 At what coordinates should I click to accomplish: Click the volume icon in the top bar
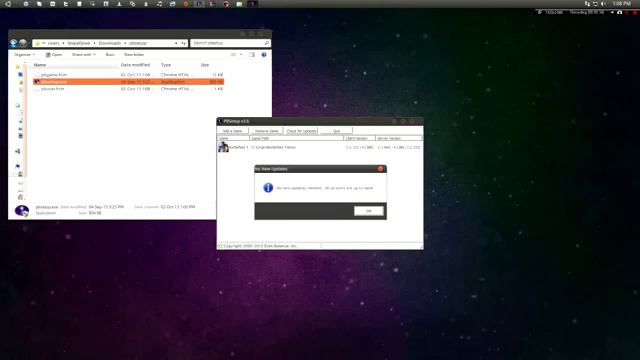[603, 4]
